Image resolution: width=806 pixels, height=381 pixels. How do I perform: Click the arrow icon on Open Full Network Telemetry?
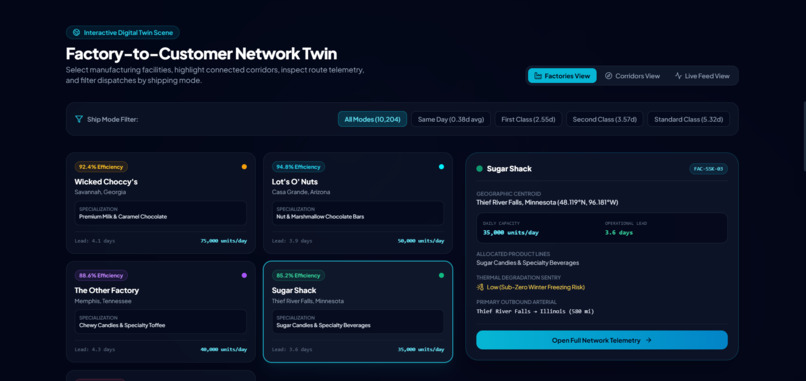click(649, 340)
